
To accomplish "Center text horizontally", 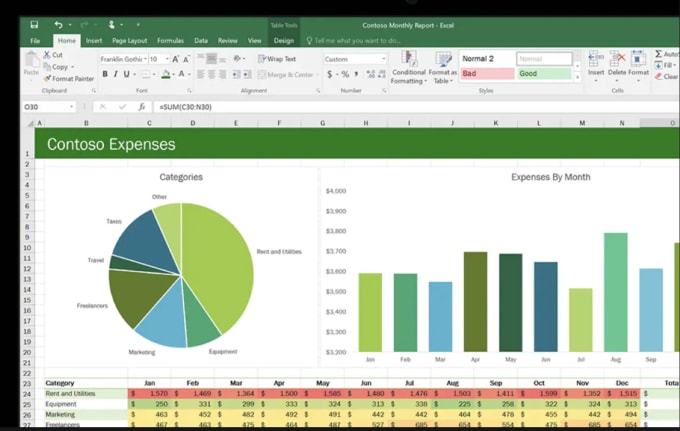I will [x=212, y=75].
